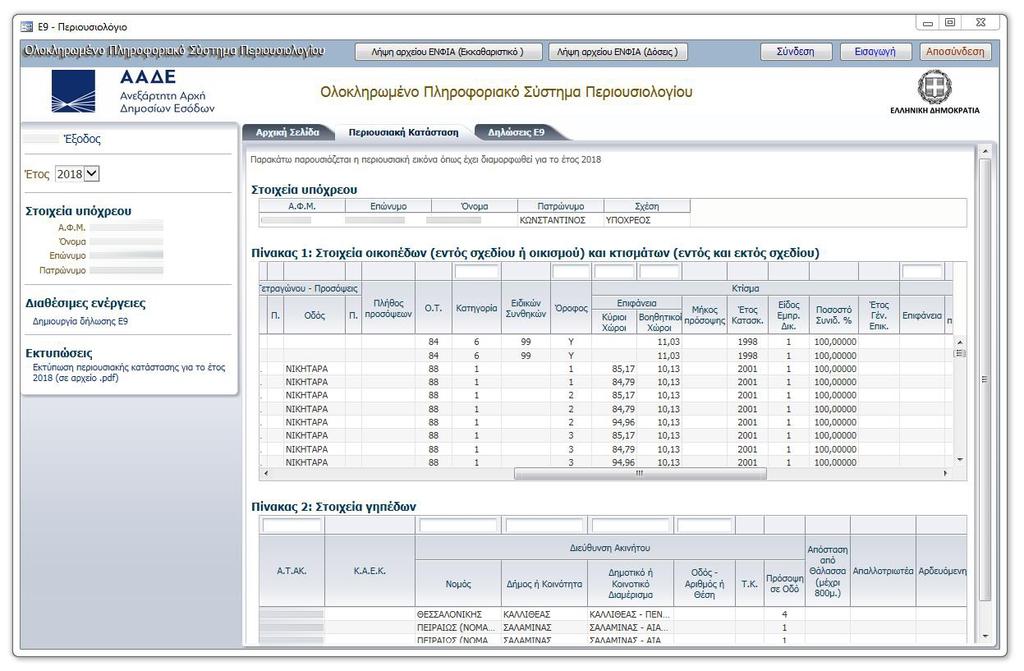Sort Table 1 by Ο.Τ. column header
1024x671 pixels.
433,308
